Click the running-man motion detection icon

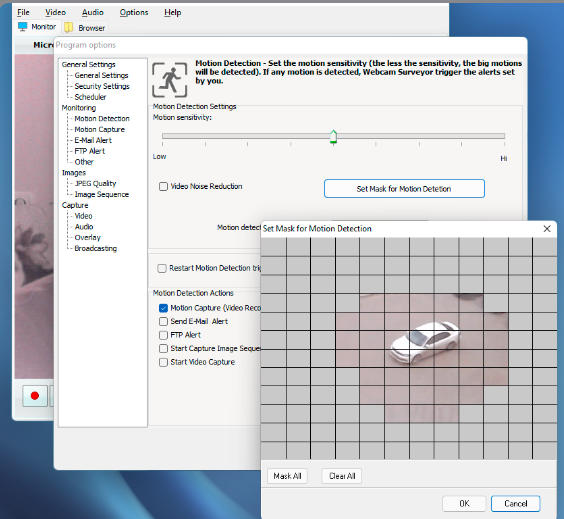click(169, 80)
